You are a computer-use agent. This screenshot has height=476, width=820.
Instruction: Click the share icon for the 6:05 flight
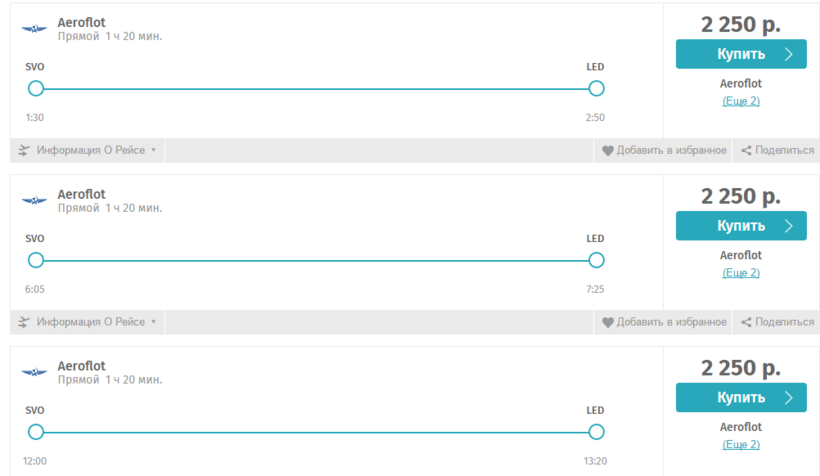(x=746, y=322)
